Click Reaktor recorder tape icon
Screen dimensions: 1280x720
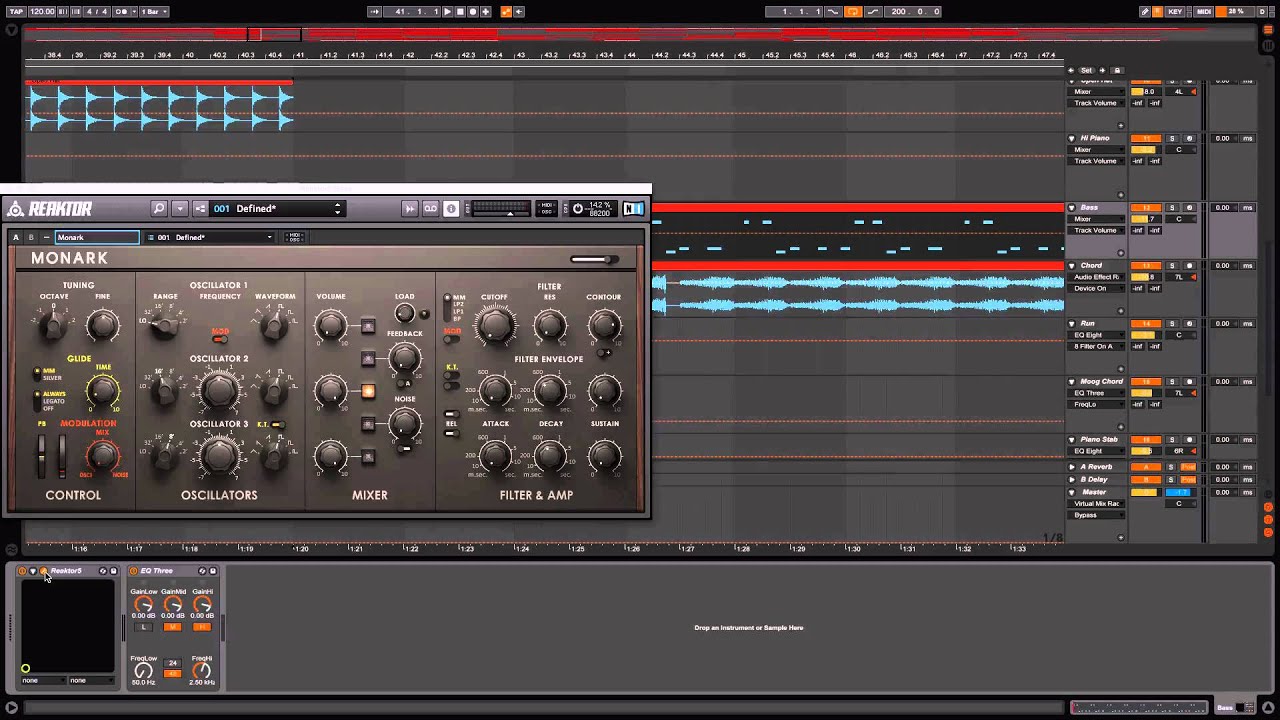click(x=431, y=209)
